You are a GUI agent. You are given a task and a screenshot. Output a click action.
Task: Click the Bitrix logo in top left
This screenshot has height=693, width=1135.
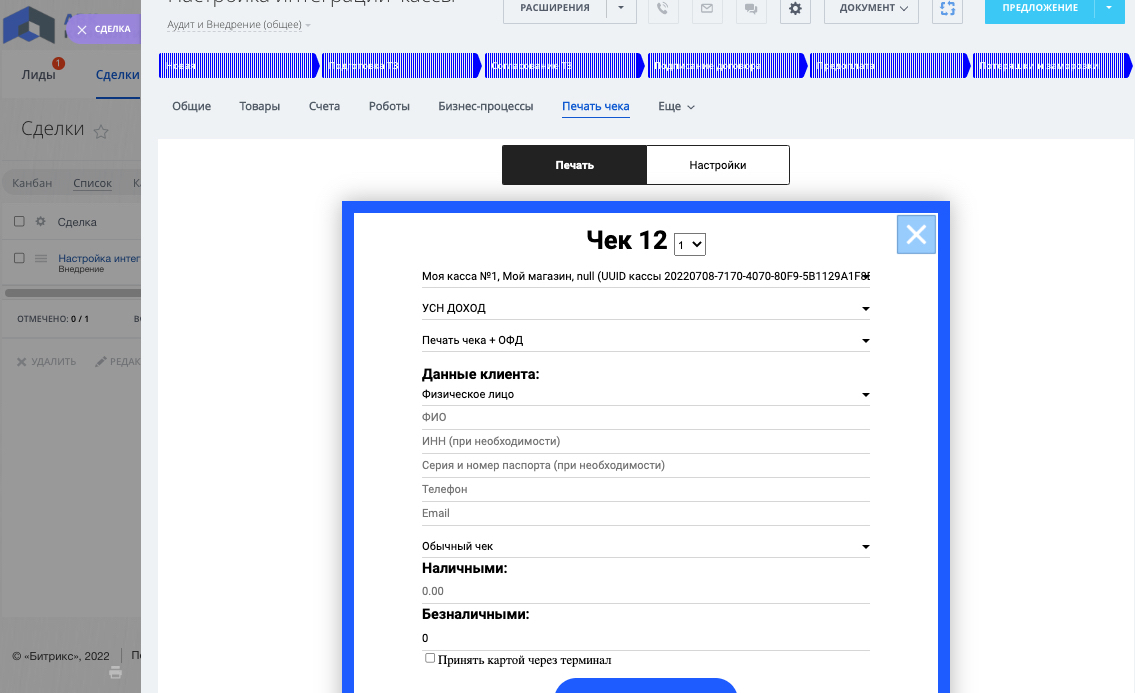(29, 25)
